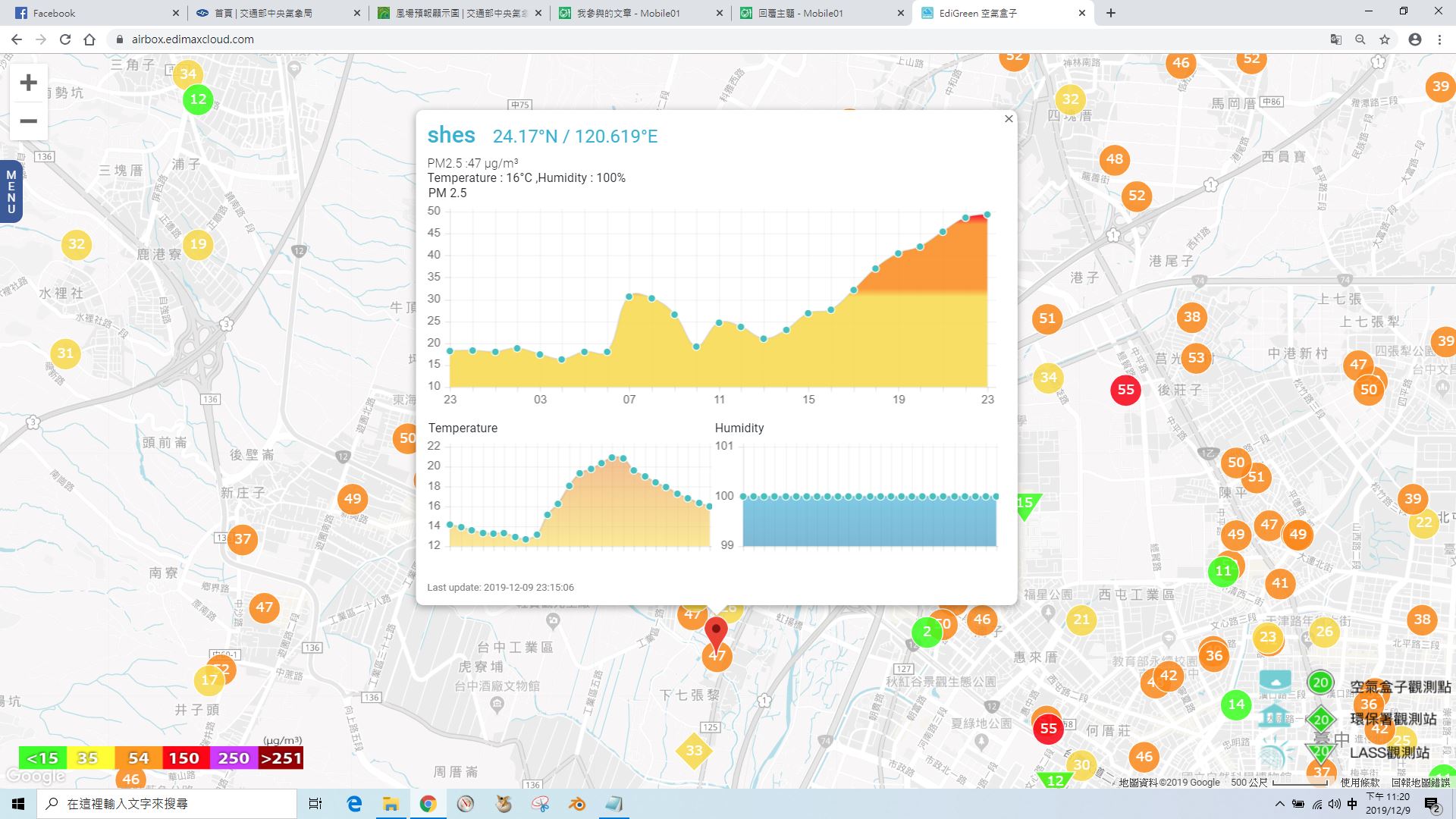Open 回報地圖錯誤 report map error link
The height and width of the screenshot is (819, 1456).
click(x=1420, y=783)
